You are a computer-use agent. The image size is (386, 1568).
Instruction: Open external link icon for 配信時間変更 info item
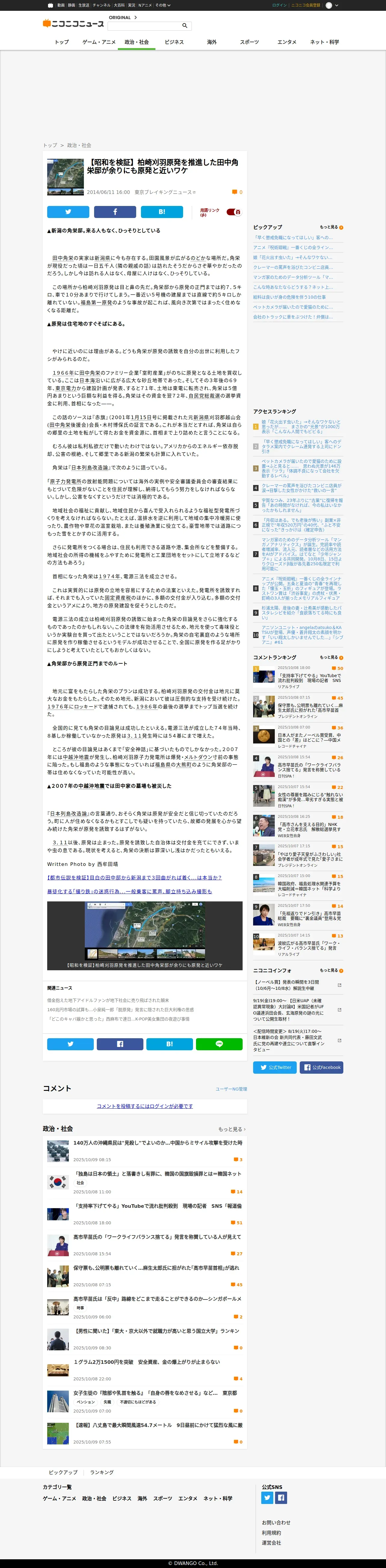click(x=339, y=1040)
